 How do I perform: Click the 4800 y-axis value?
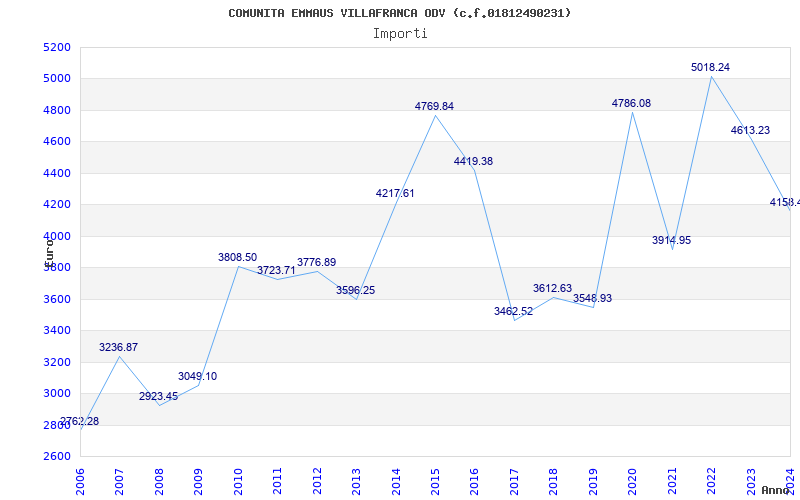(58, 110)
